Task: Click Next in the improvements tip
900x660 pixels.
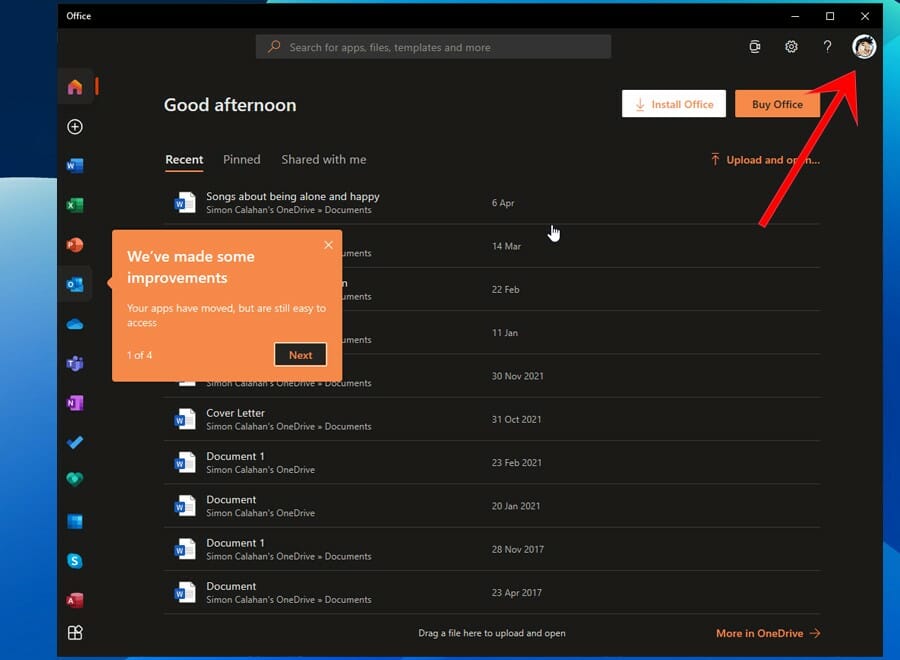Action: (300, 355)
